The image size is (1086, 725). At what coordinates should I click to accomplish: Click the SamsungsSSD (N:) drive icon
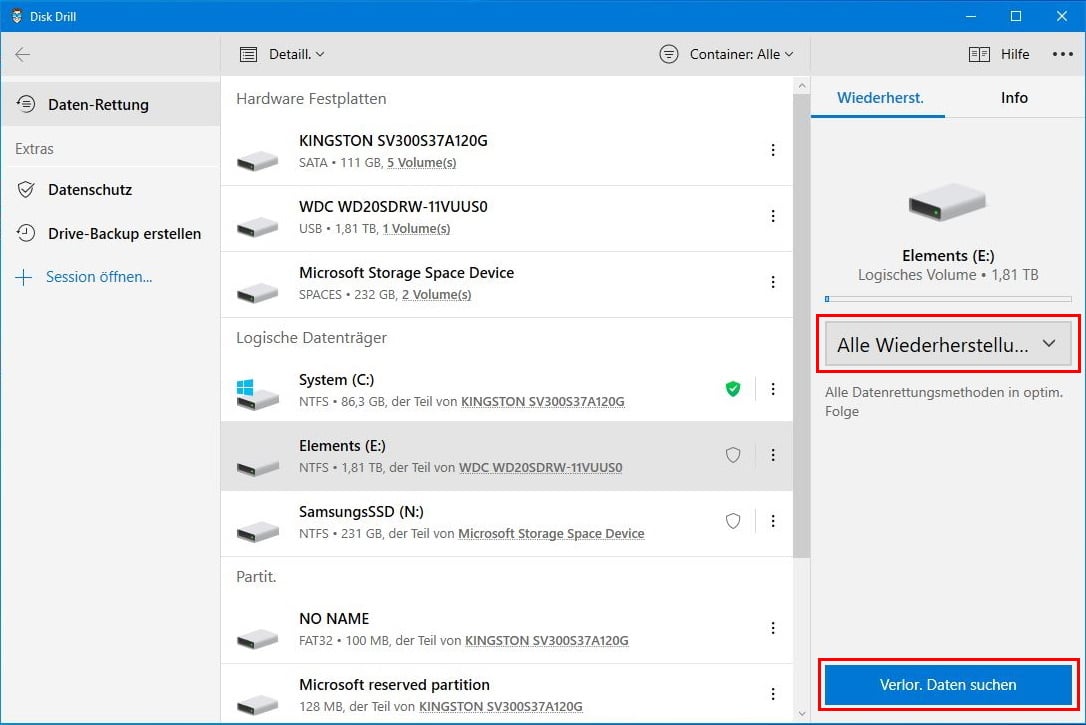(257, 532)
